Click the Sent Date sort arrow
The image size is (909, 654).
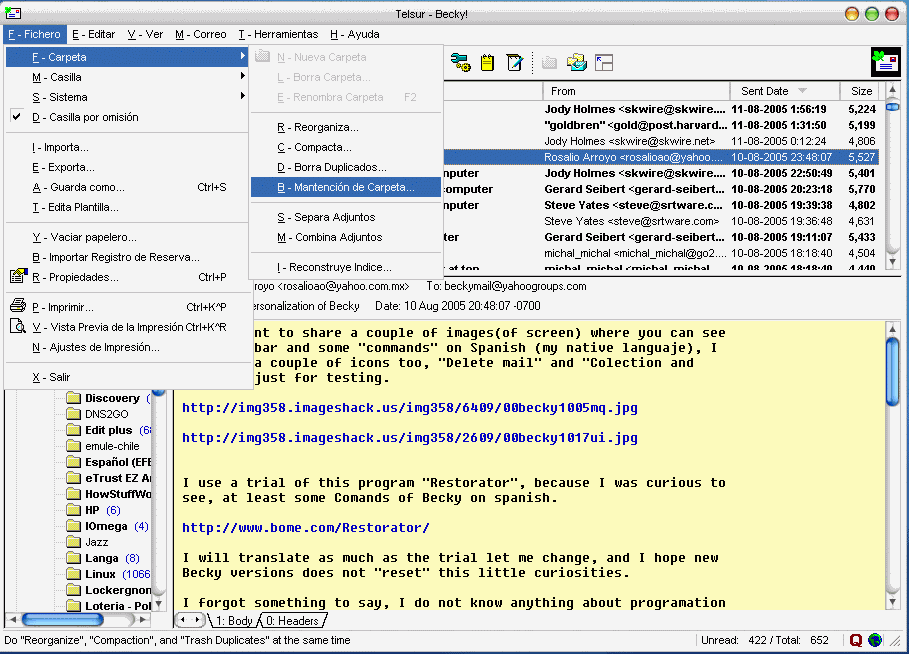point(802,90)
